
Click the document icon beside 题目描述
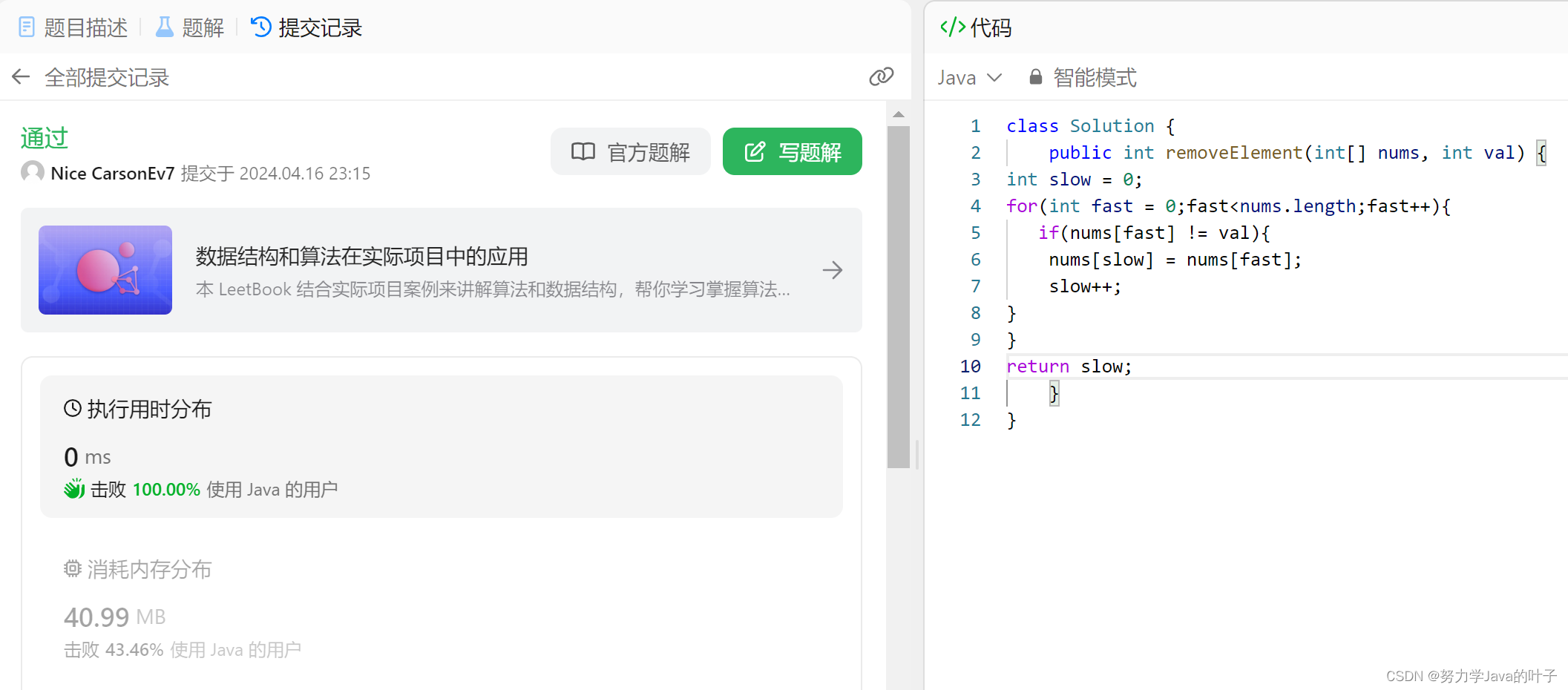tap(27, 27)
